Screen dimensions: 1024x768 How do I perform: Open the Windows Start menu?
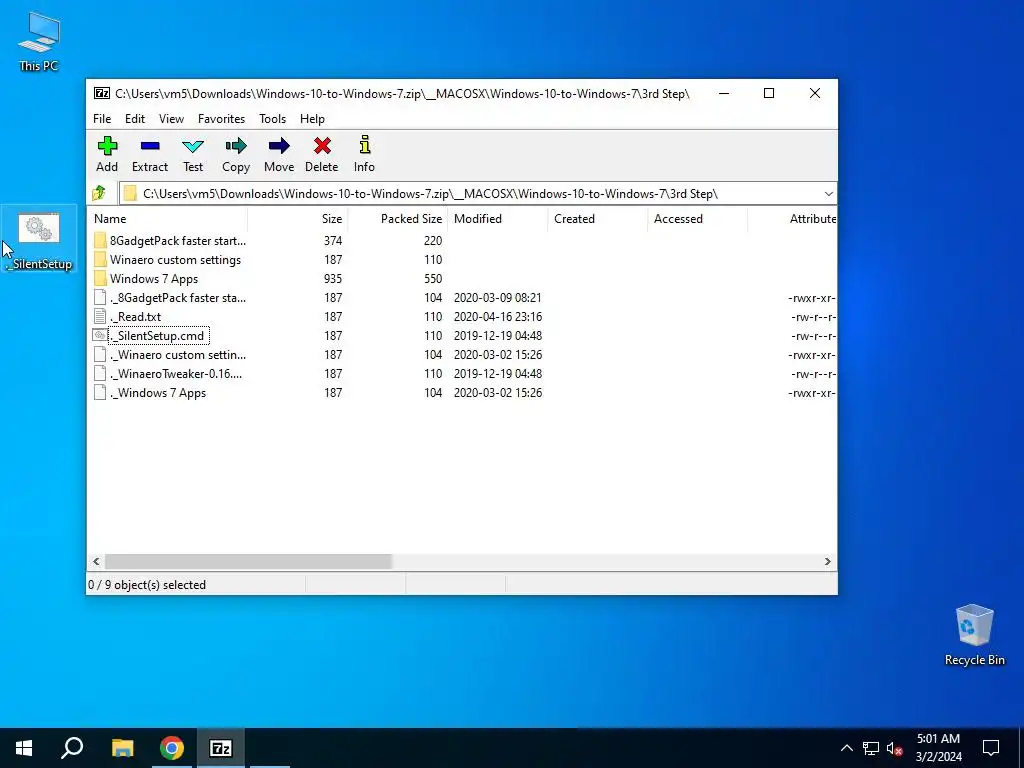24,748
